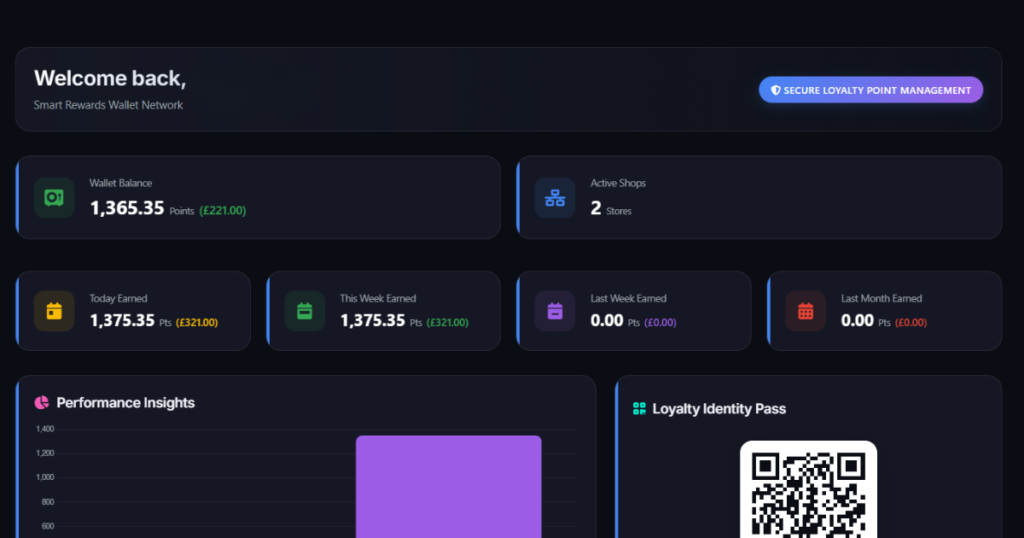The image size is (1024, 538).
Task: Click the "Welcome back," heading
Action: (110, 78)
